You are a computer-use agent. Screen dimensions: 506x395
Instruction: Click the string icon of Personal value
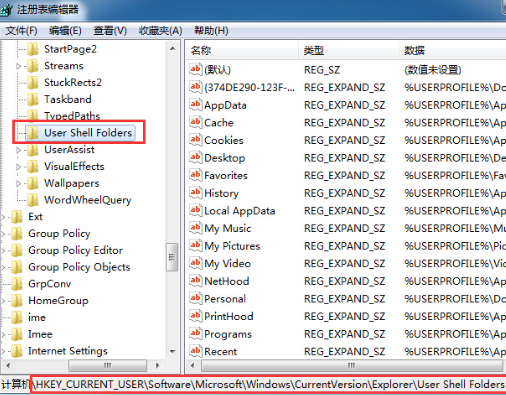pyautogui.click(x=196, y=298)
